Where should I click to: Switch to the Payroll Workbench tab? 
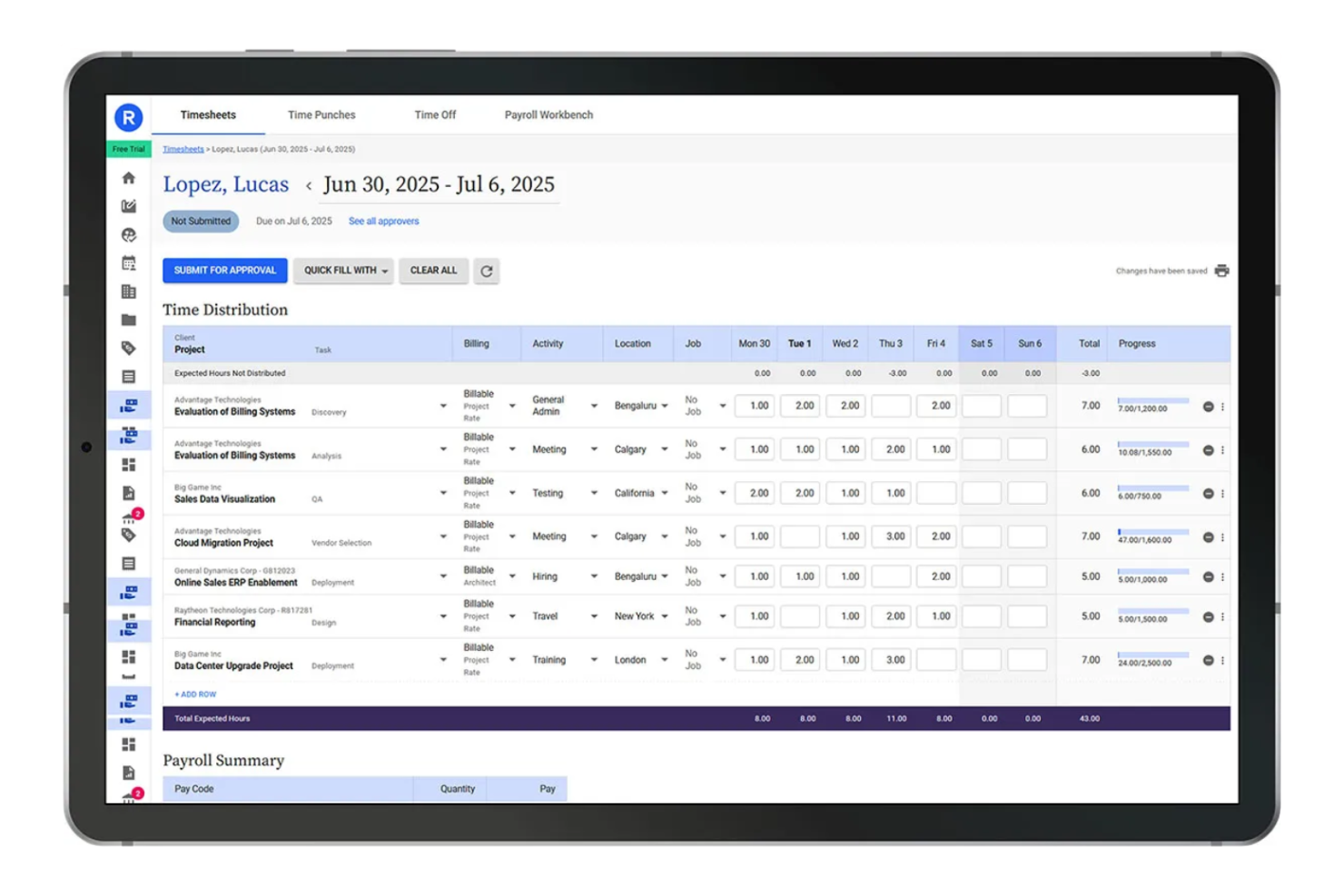tap(548, 115)
